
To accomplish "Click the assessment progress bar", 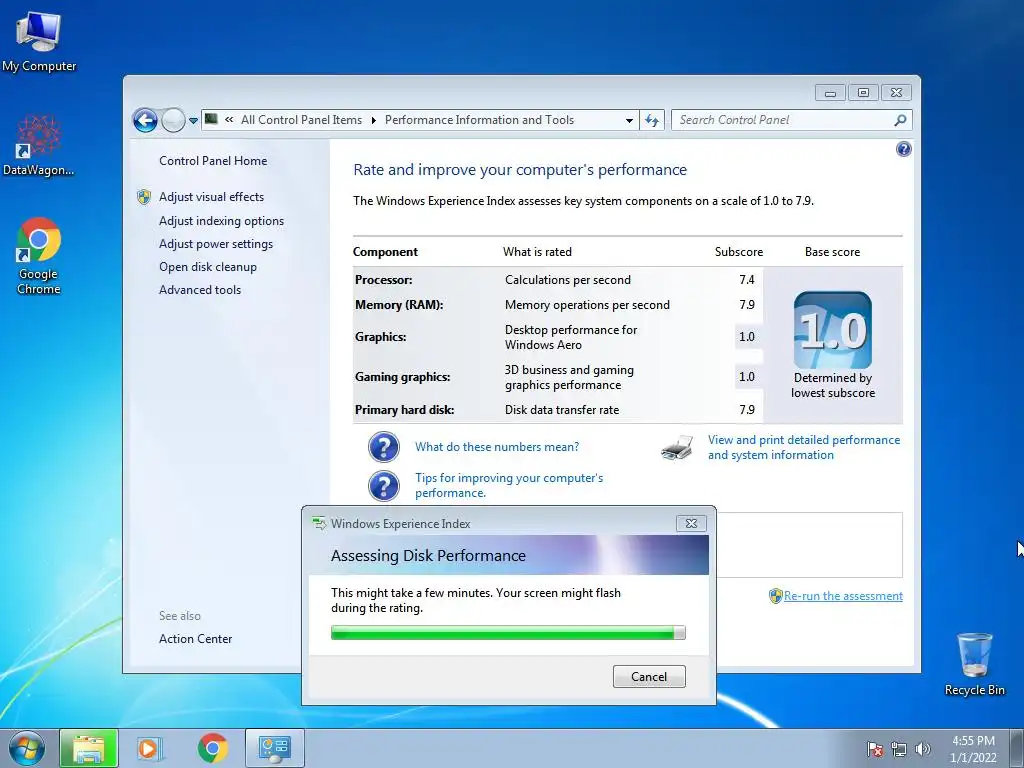I will pyautogui.click(x=508, y=632).
